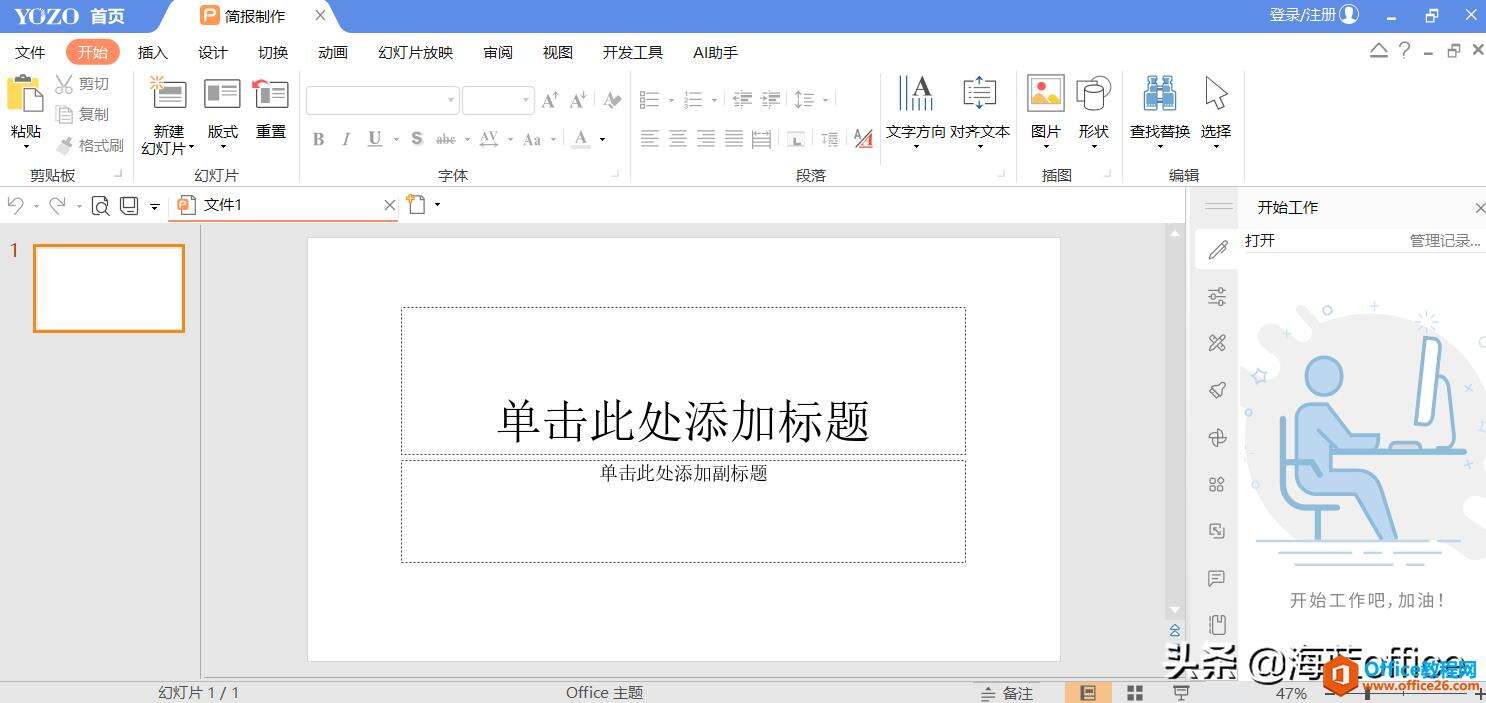
Task: Insert a Picture (图片) icon
Action: coord(1045,93)
